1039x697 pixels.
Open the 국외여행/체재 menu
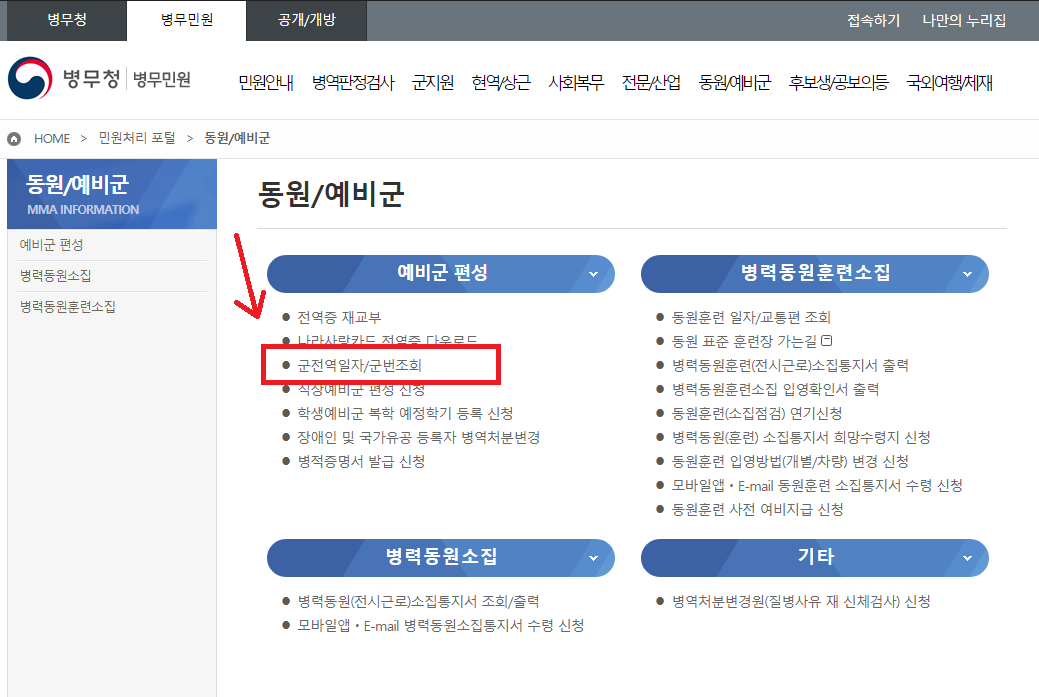coord(949,83)
